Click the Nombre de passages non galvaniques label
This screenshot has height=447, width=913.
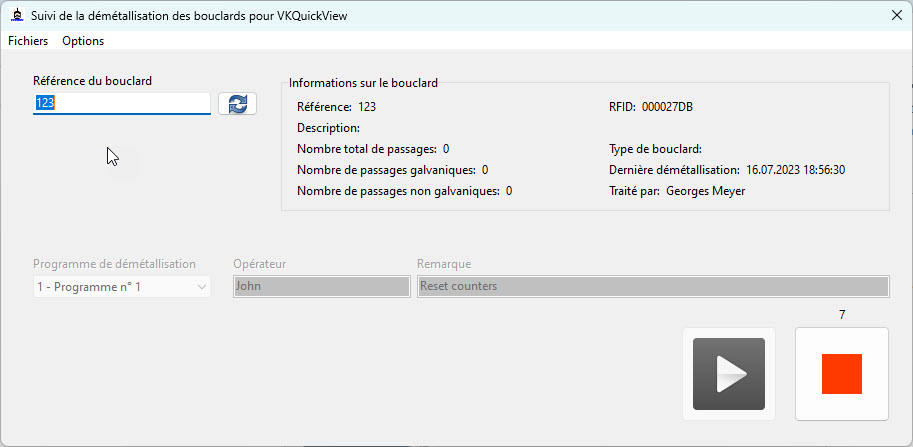click(398, 191)
